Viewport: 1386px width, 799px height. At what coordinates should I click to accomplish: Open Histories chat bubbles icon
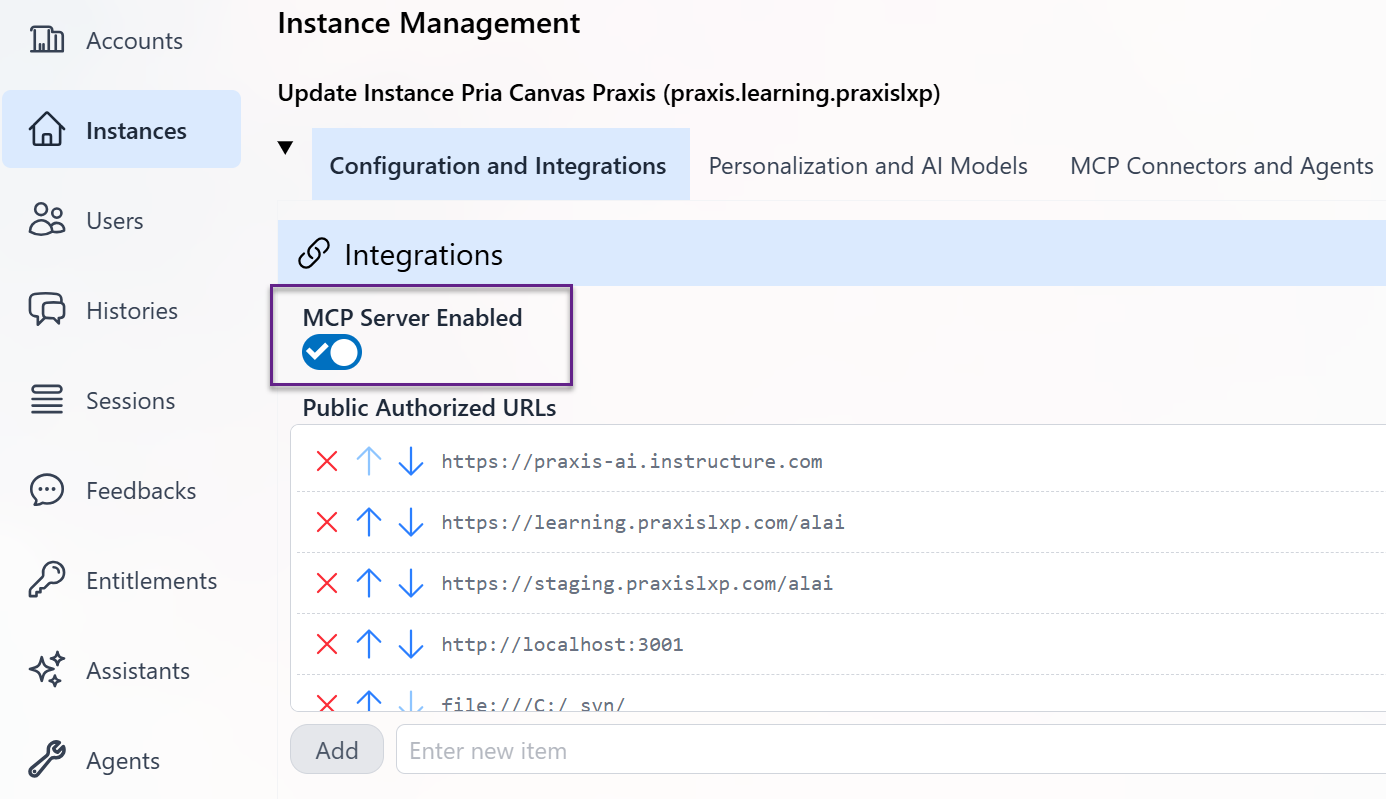click(47, 311)
